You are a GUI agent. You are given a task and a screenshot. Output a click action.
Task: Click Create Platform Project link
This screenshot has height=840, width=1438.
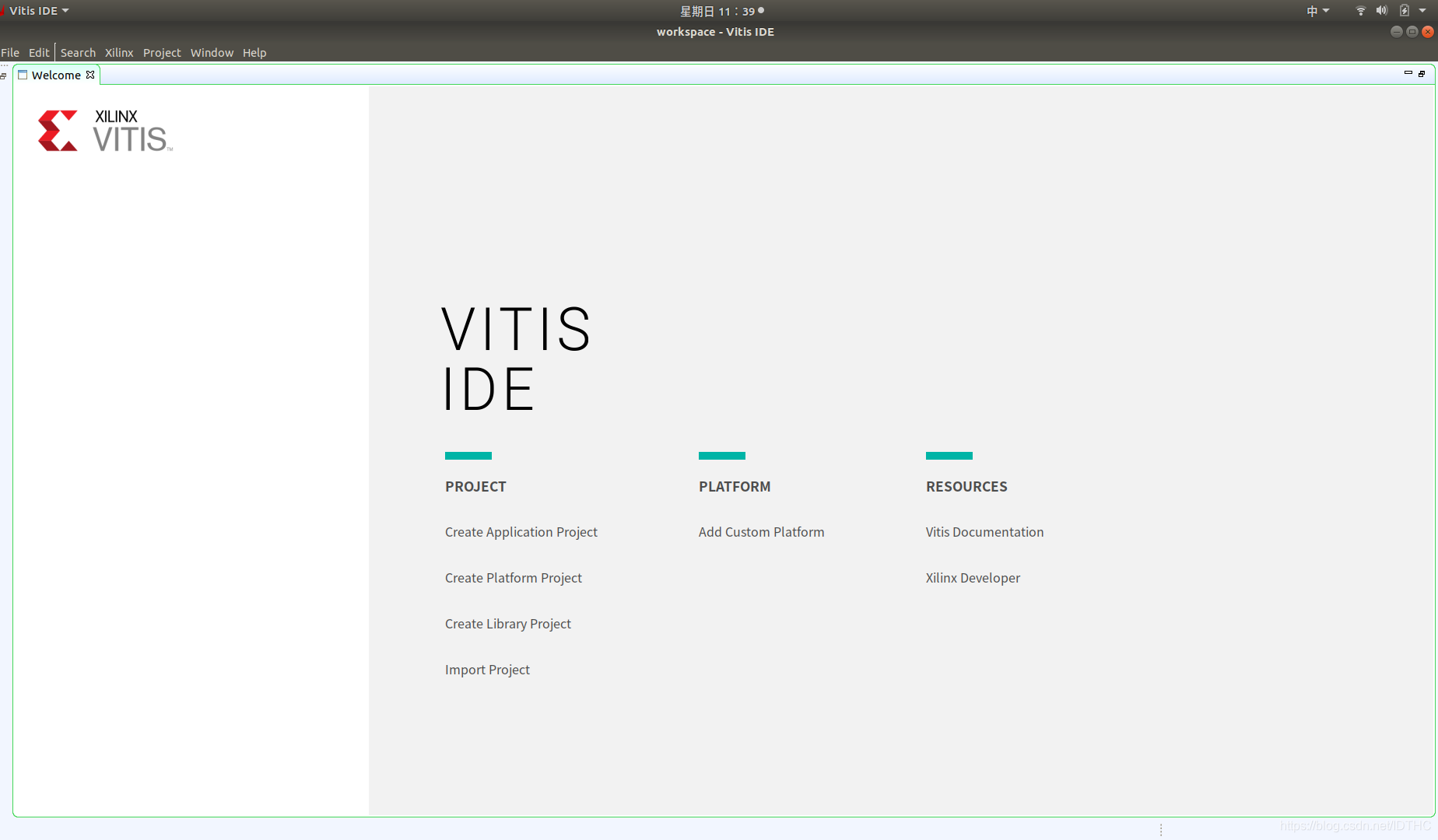tap(514, 578)
